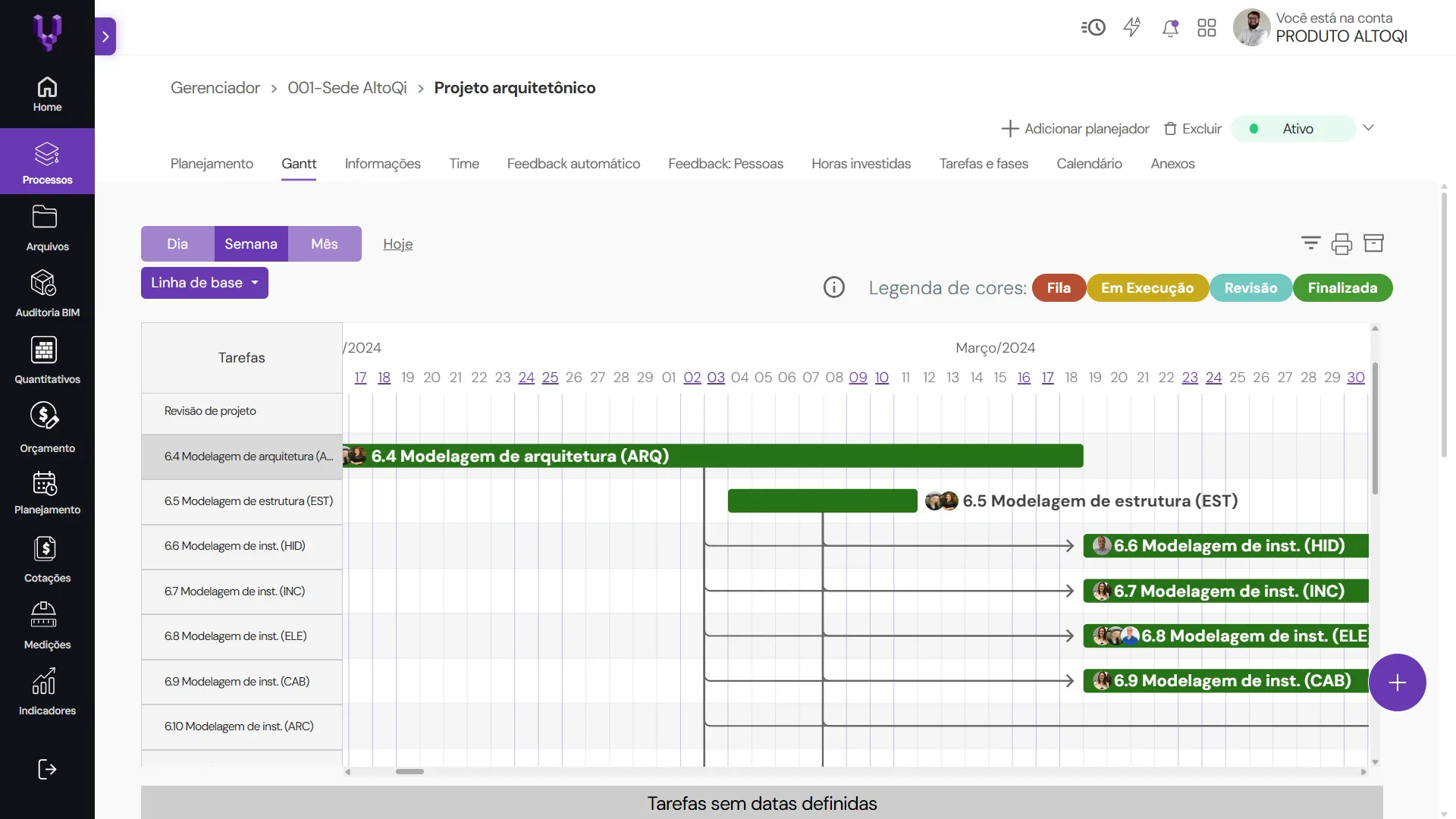Open Cotações in the sidebar
This screenshot has width=1456, height=819.
[x=47, y=560]
